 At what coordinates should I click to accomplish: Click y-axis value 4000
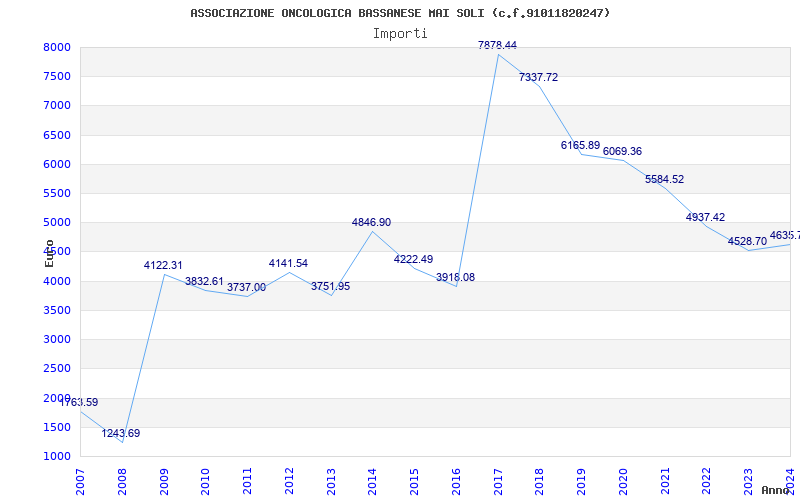(57, 281)
